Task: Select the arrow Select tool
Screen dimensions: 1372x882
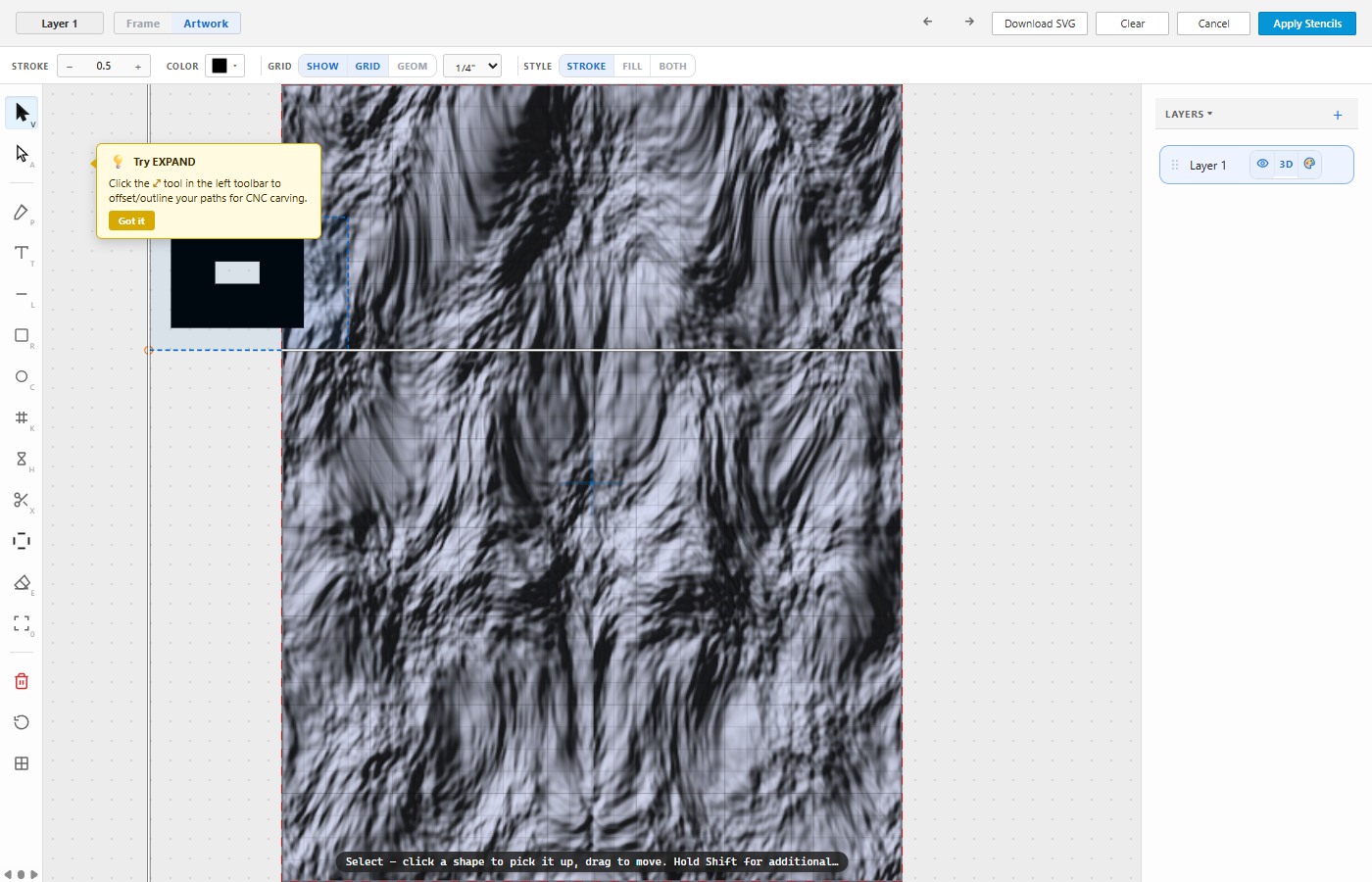Action: click(22, 113)
